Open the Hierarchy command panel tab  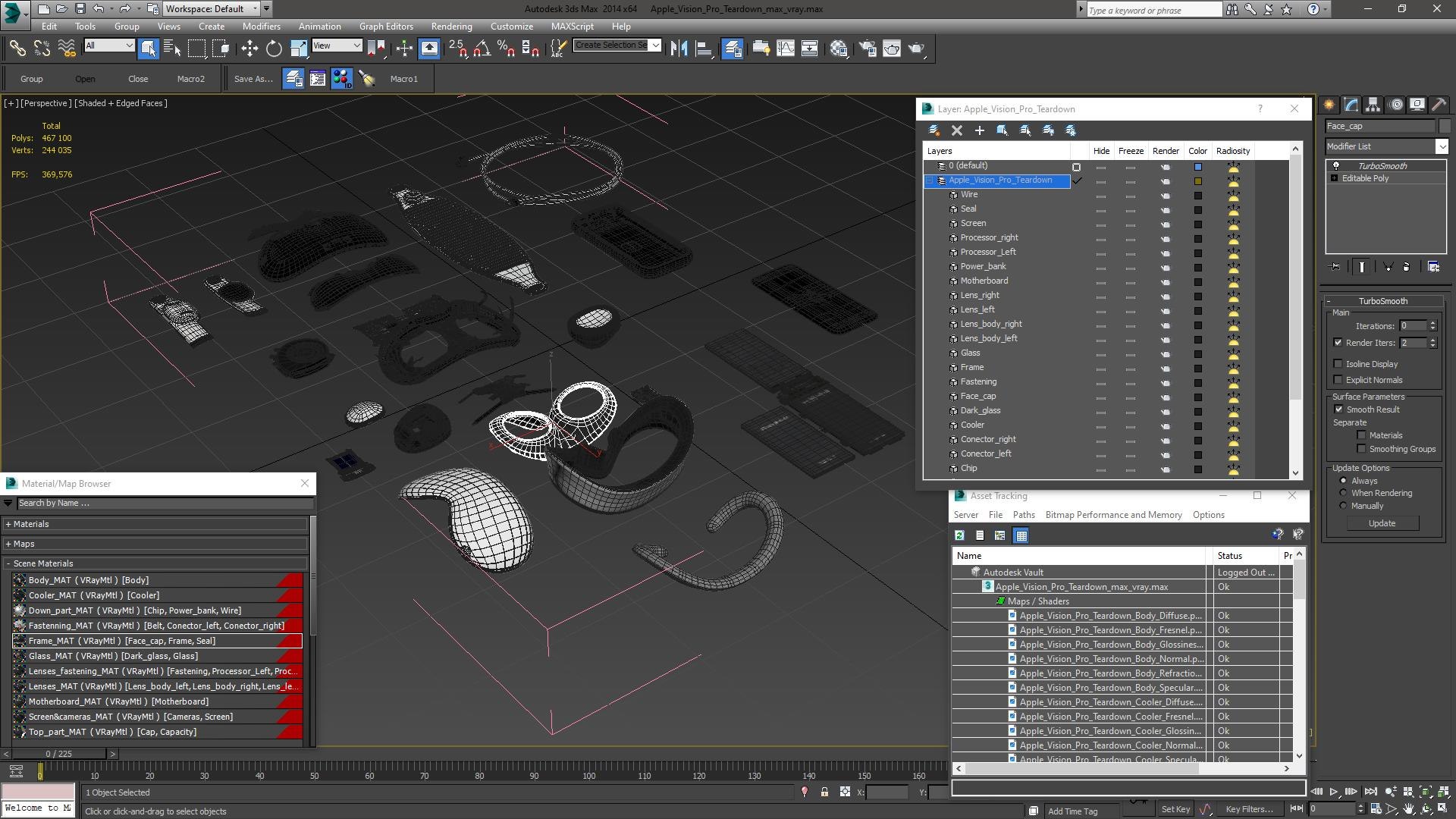[x=1373, y=105]
